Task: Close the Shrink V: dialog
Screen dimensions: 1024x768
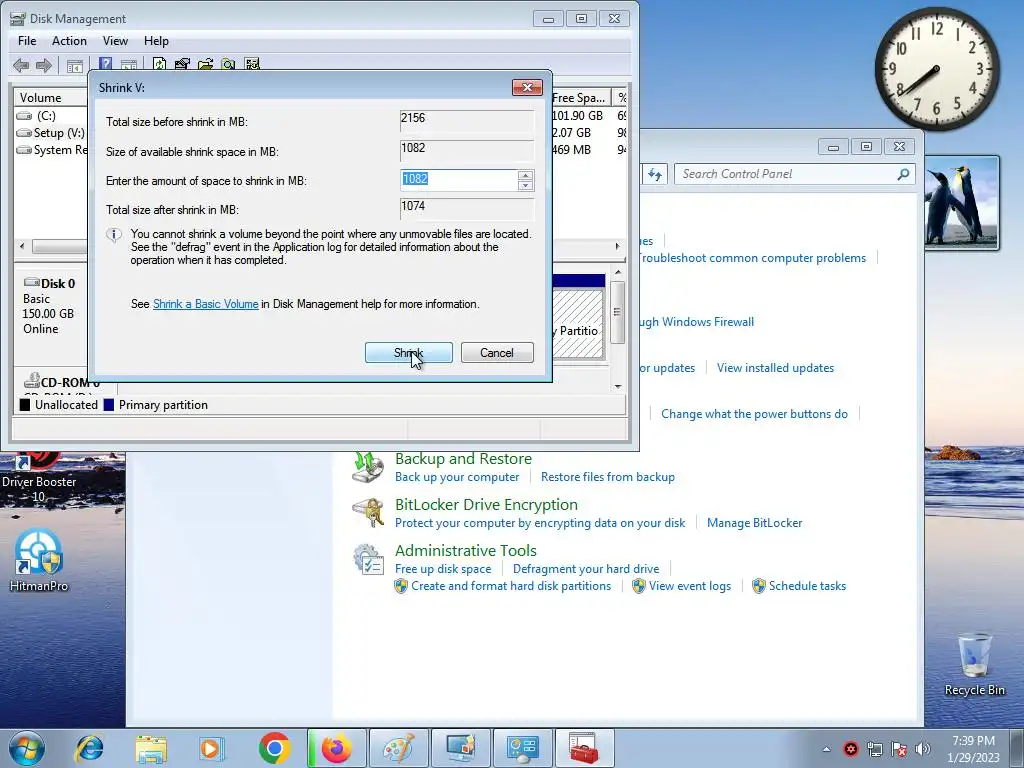Action: point(528,88)
